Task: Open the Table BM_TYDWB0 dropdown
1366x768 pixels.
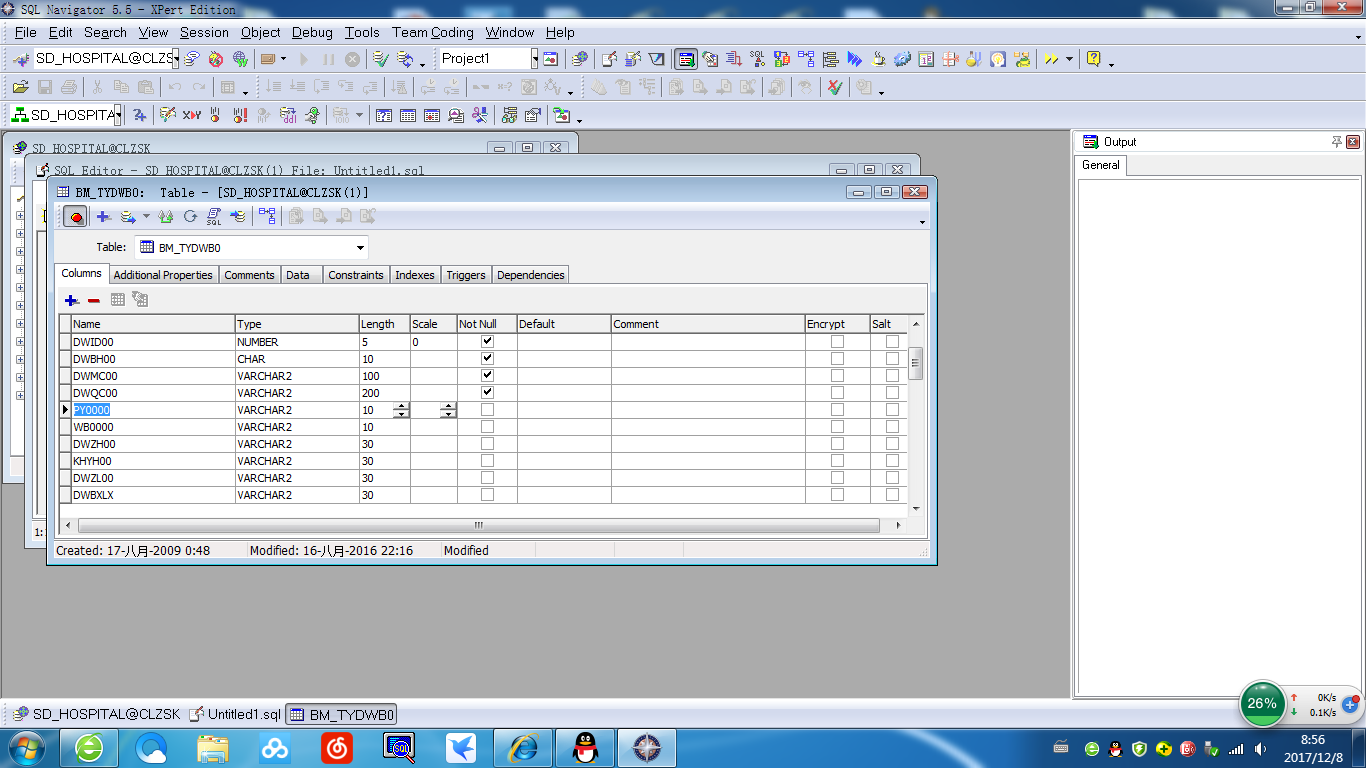Action: [360, 248]
